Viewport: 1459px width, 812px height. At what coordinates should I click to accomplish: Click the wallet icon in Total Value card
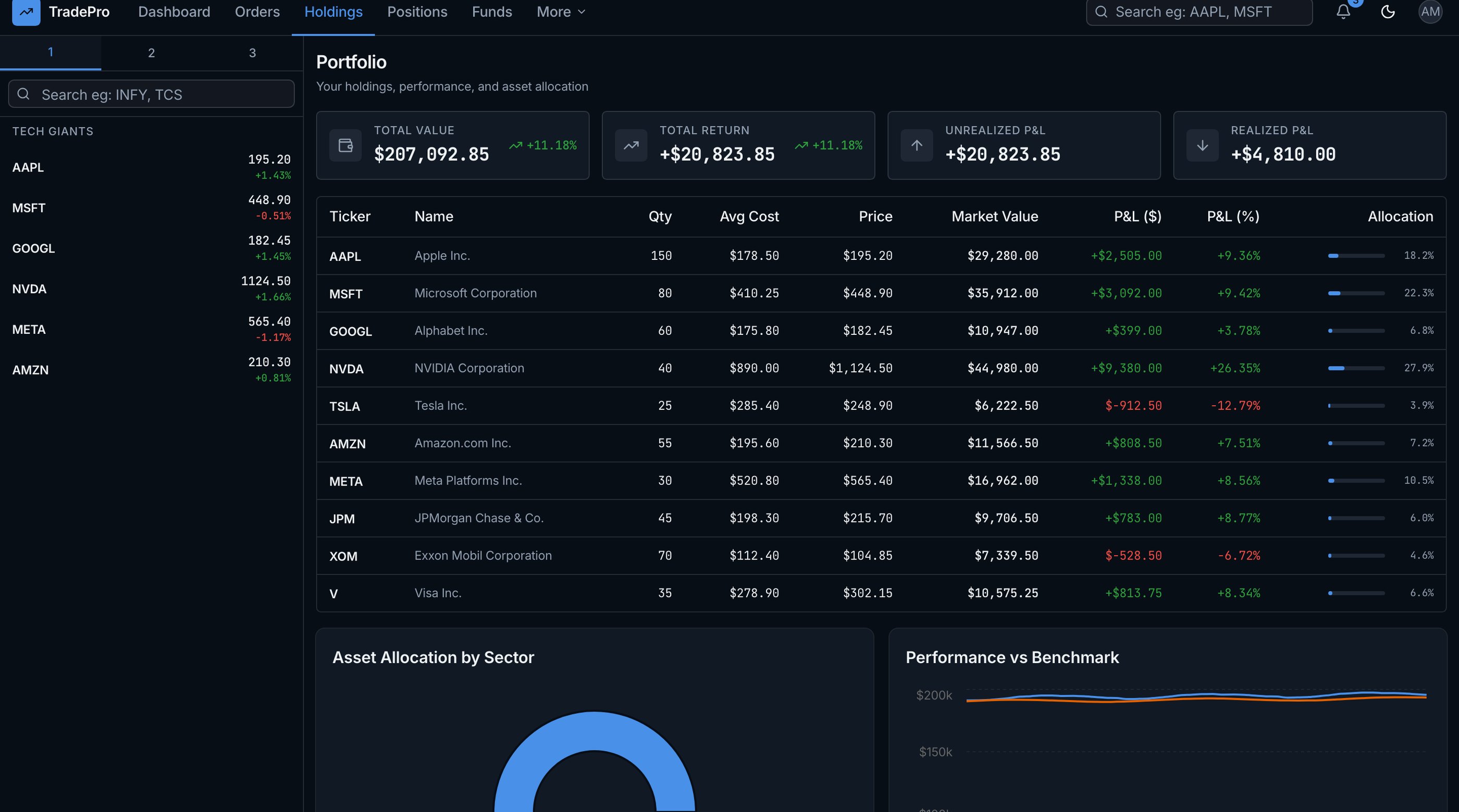pos(345,145)
